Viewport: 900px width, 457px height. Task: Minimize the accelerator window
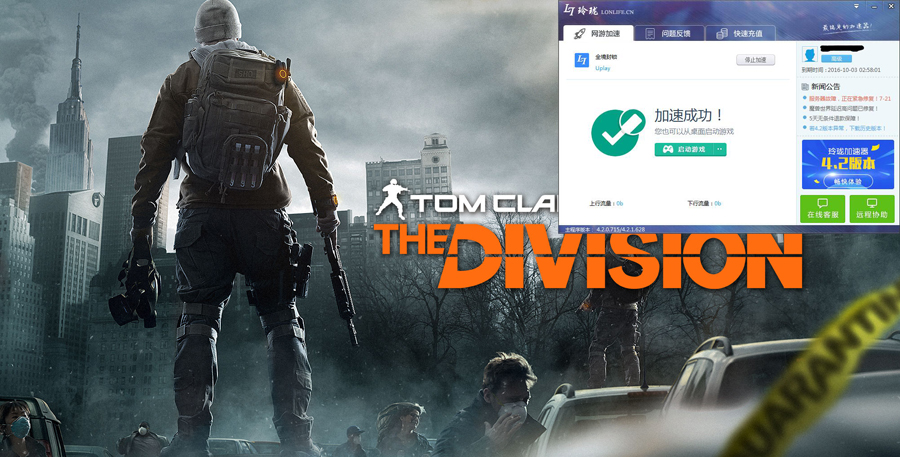coord(873,7)
